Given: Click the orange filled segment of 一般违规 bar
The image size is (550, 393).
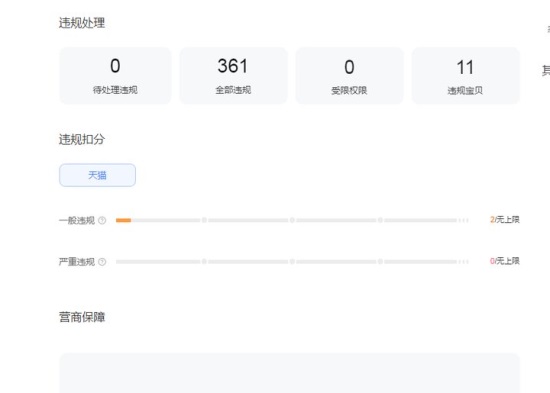Looking at the screenshot, I should [123, 220].
